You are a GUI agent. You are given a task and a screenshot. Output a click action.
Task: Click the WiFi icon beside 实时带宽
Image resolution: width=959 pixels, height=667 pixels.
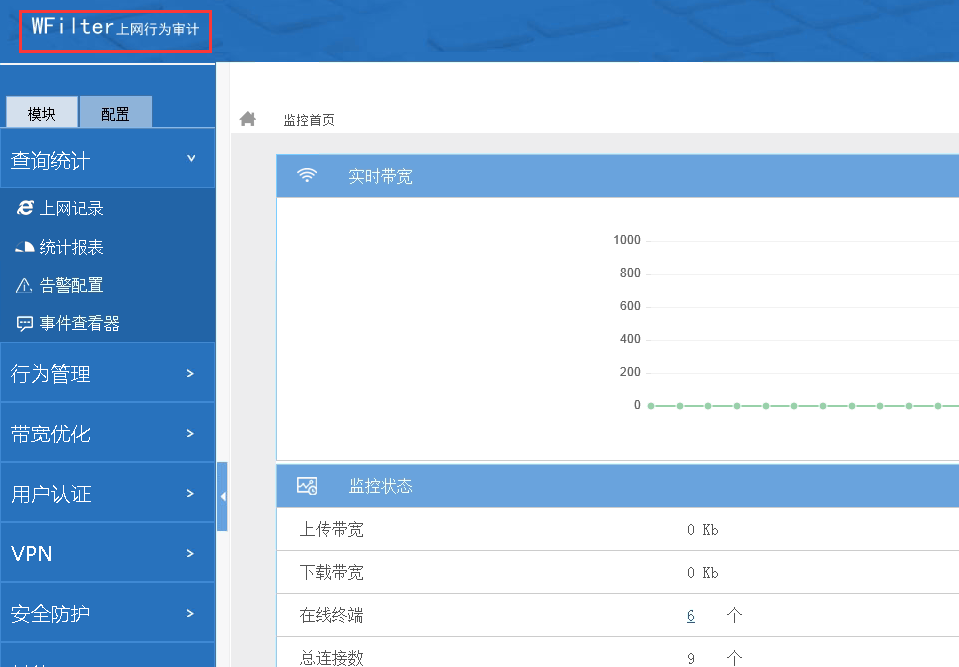point(307,176)
